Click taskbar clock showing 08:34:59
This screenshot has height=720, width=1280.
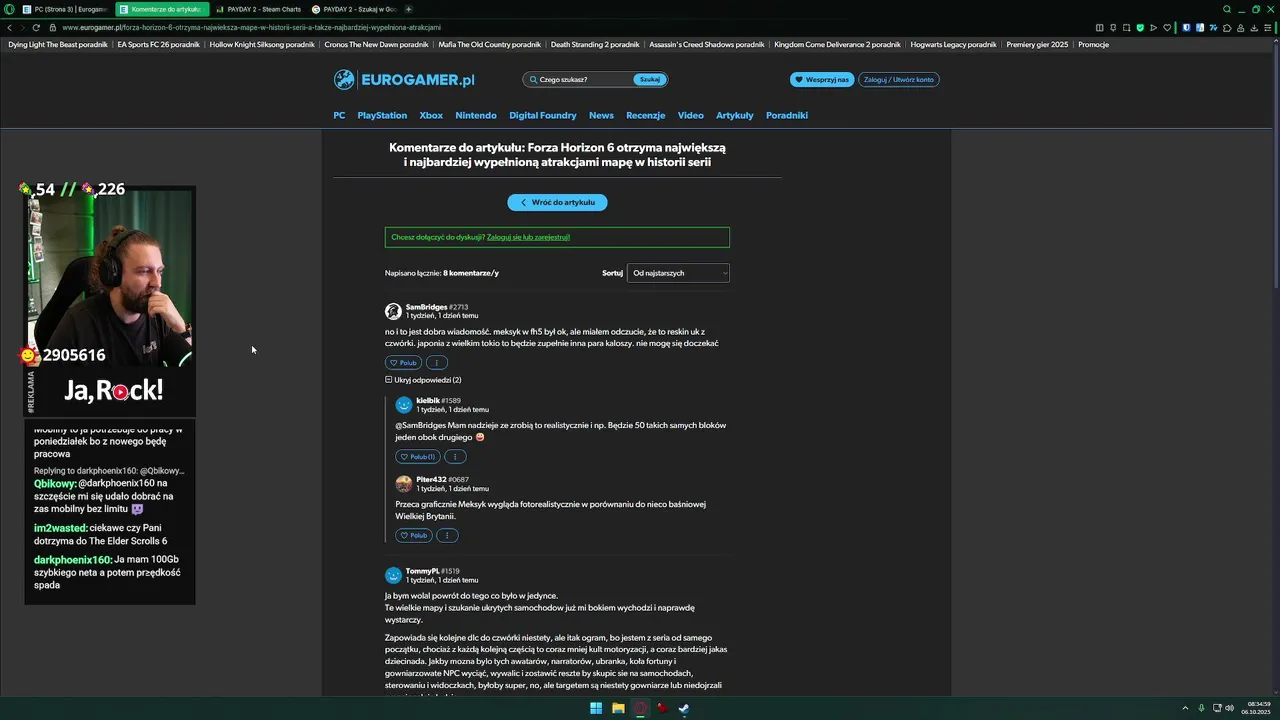coord(1259,704)
